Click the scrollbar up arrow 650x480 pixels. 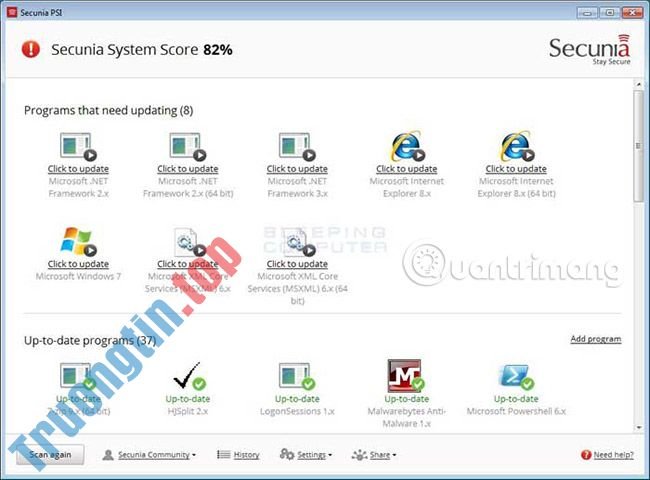pyautogui.click(x=638, y=84)
